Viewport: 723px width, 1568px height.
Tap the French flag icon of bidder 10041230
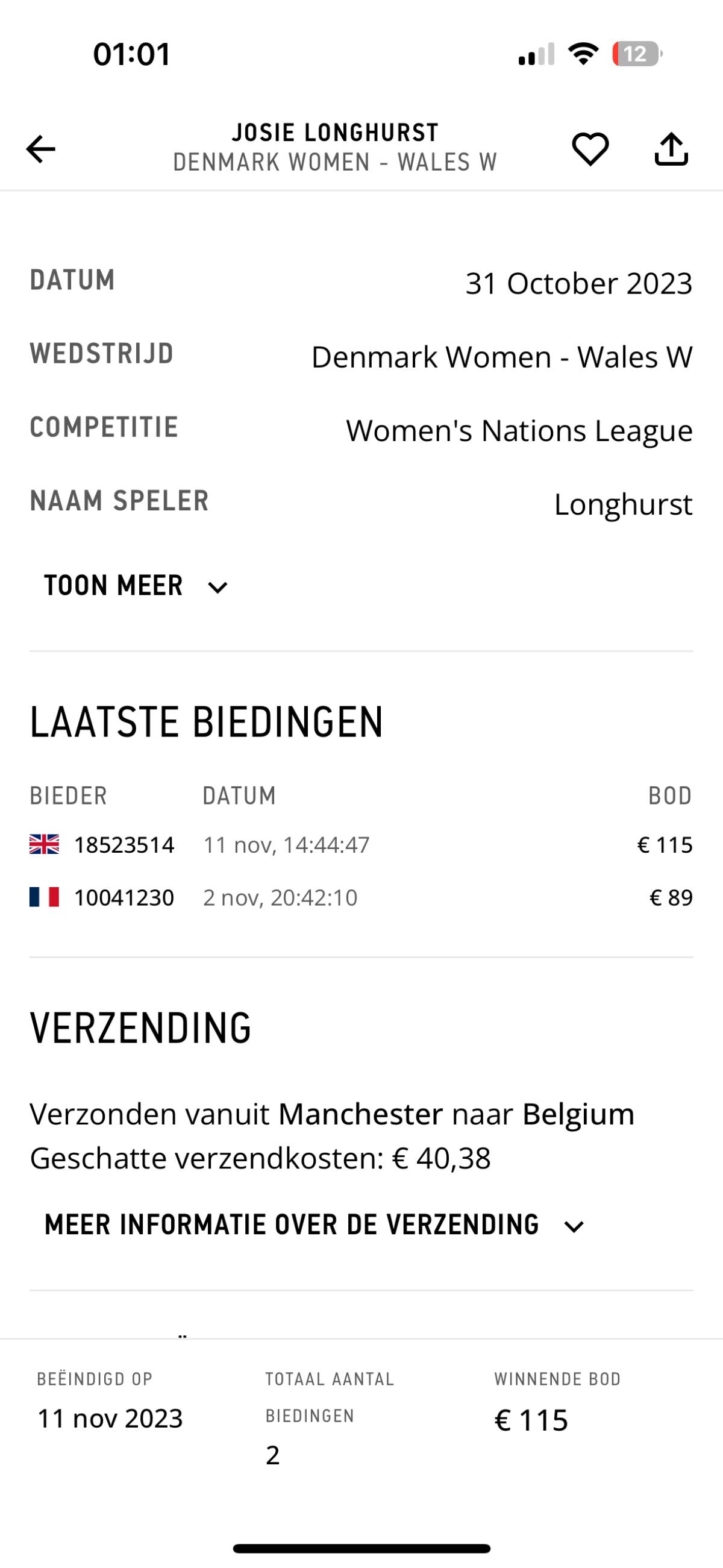[45, 897]
